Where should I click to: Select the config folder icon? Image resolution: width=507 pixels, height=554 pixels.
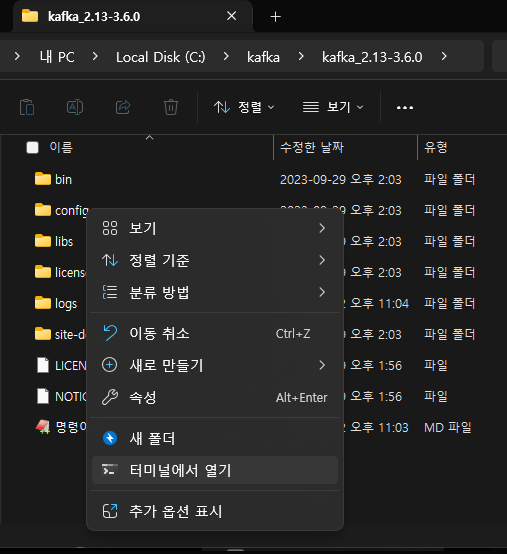tap(43, 210)
